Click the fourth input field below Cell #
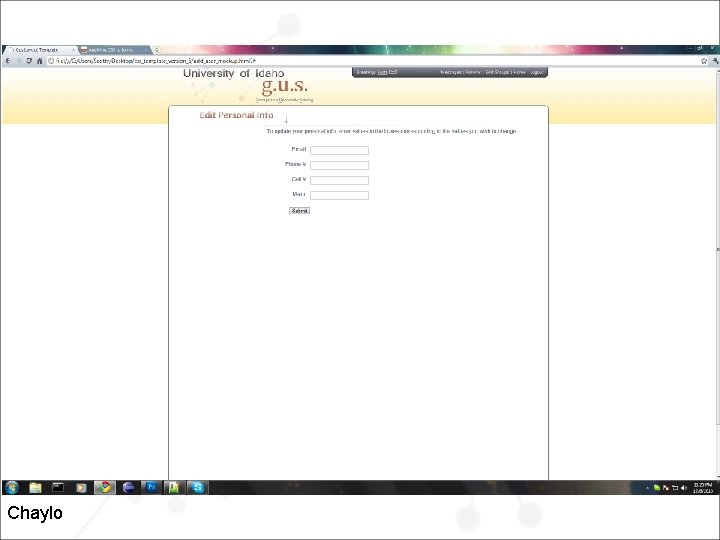The width and height of the screenshot is (720, 540). tap(339, 196)
